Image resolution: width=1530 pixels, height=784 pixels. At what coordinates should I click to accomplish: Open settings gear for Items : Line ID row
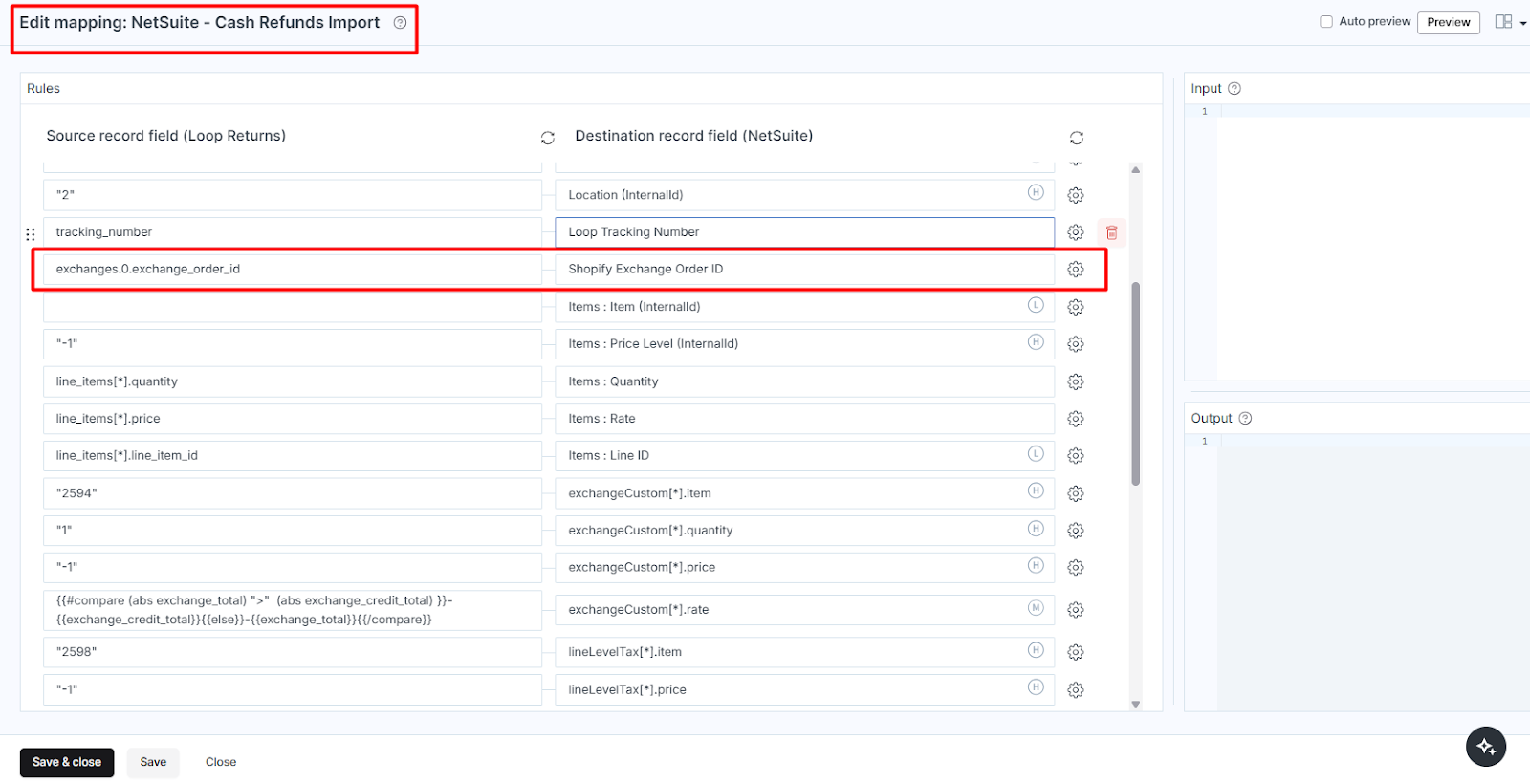[x=1076, y=456]
